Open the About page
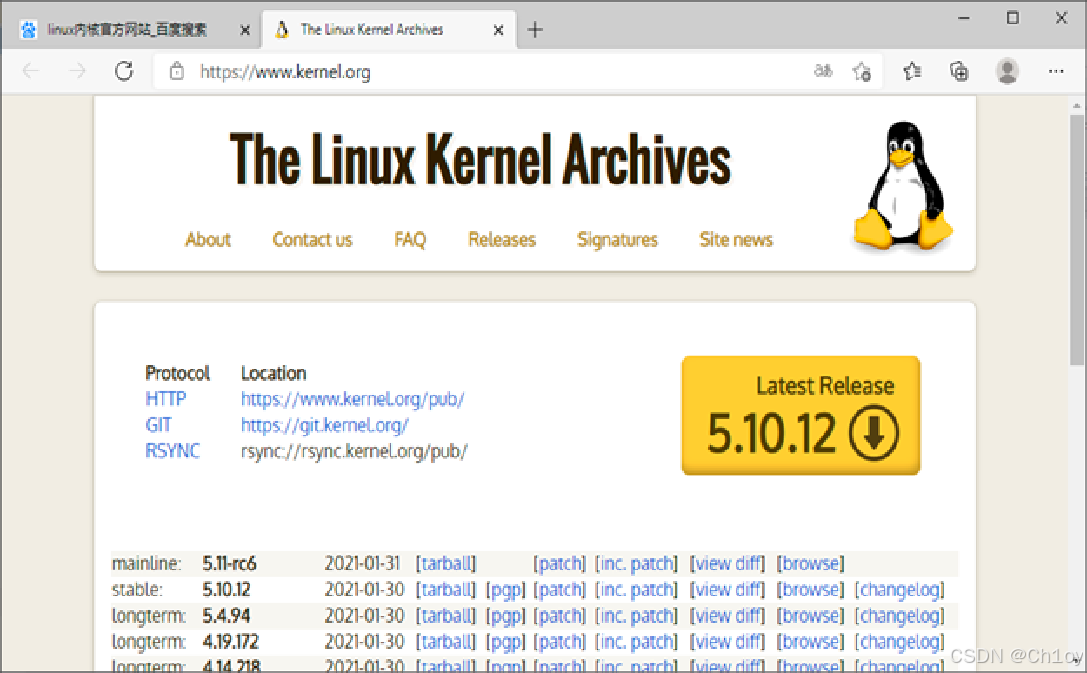This screenshot has height=673, width=1087. 208,240
